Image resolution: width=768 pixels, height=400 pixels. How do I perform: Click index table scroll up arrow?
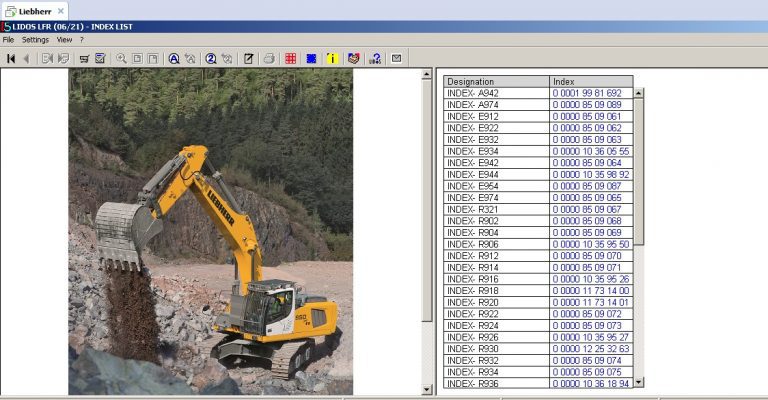pyautogui.click(x=639, y=93)
